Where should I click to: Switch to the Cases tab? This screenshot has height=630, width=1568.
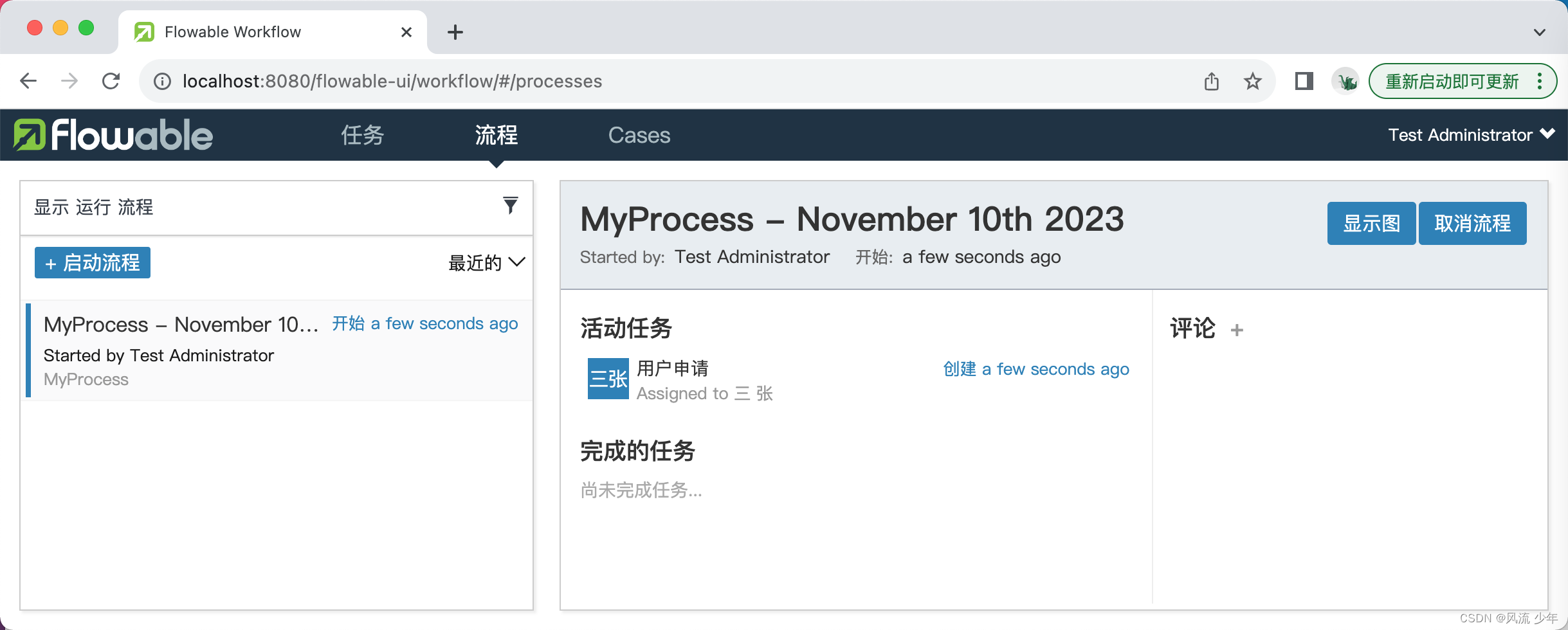(x=639, y=136)
